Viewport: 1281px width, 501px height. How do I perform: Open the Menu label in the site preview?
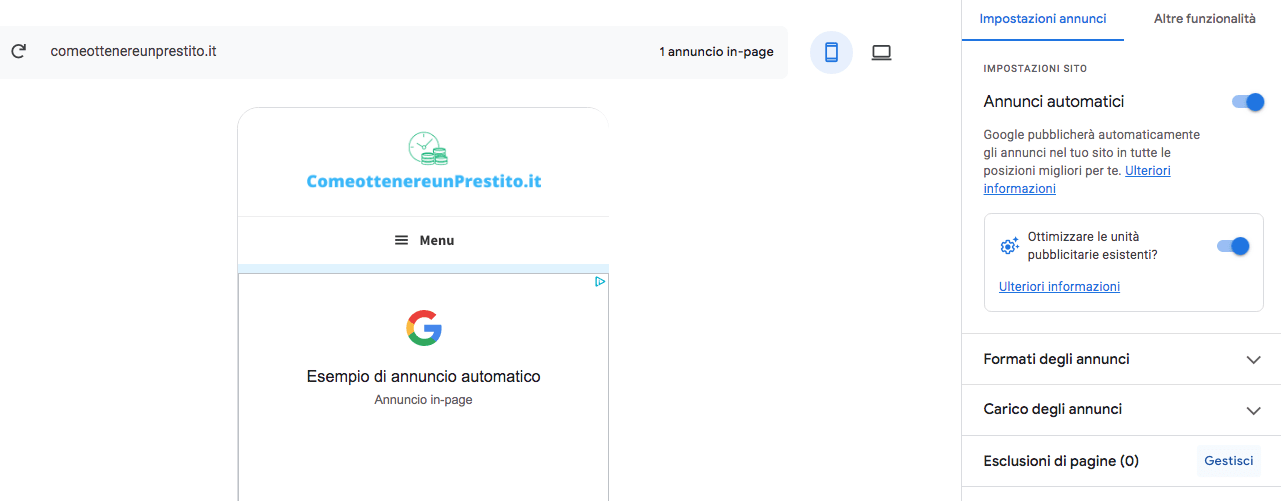point(437,240)
